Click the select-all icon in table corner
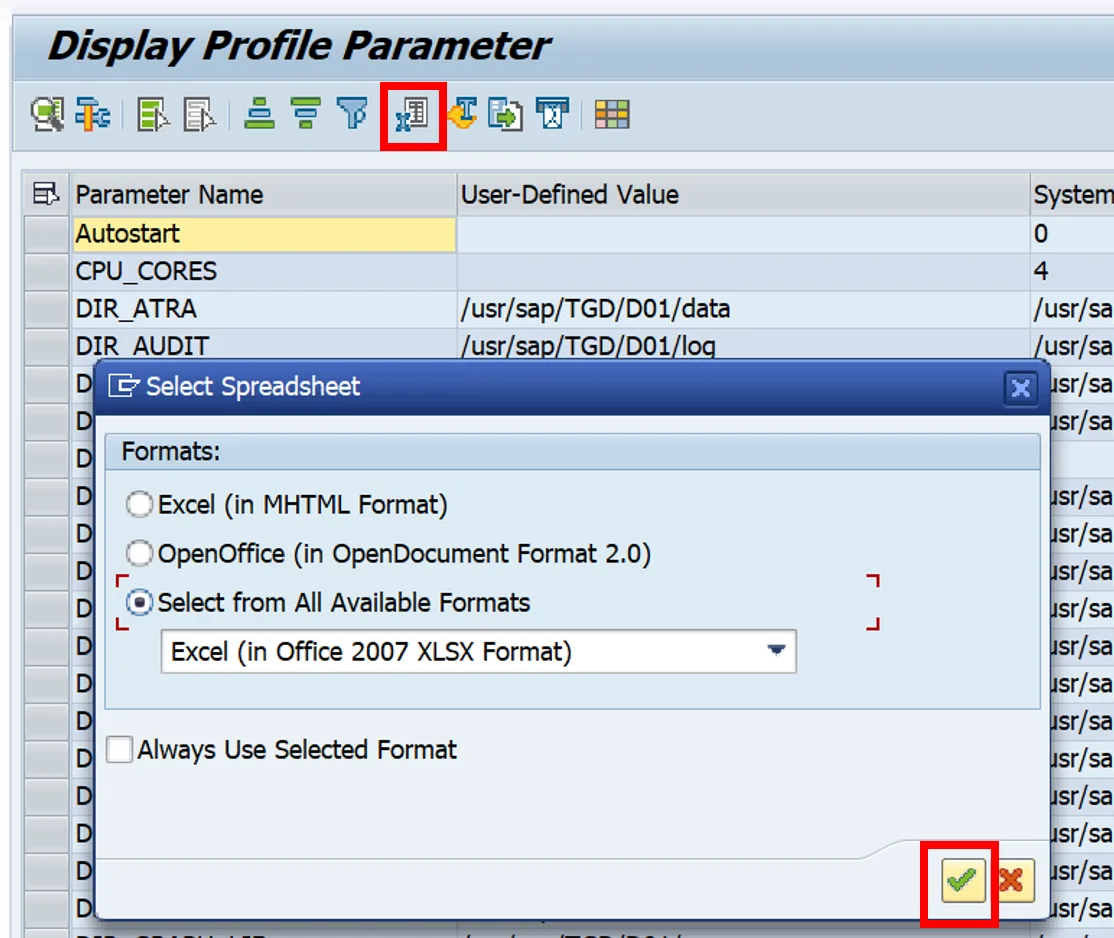This screenshot has height=938, width=1114. coord(46,193)
